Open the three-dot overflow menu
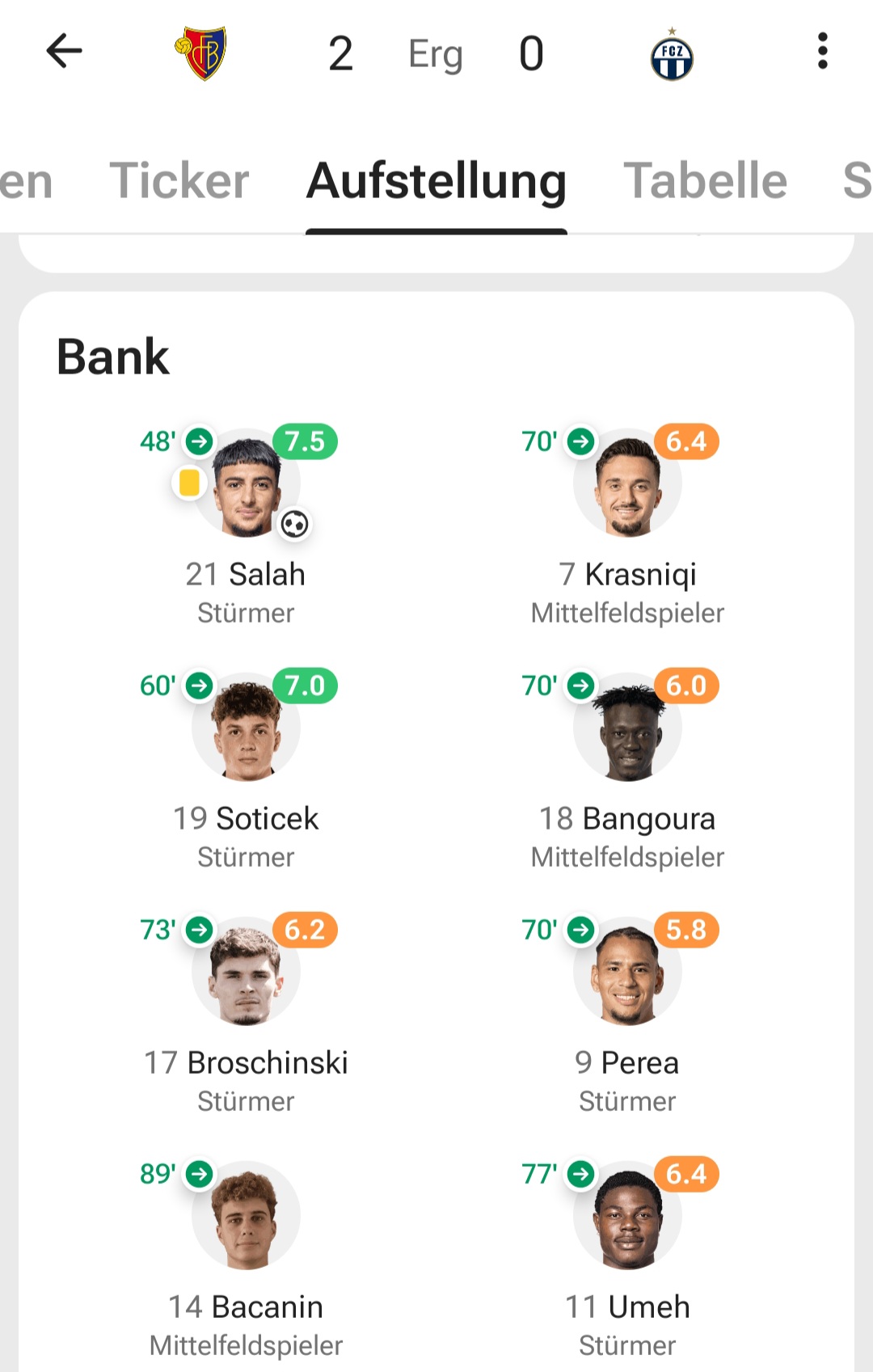873x1372 pixels. (822, 52)
